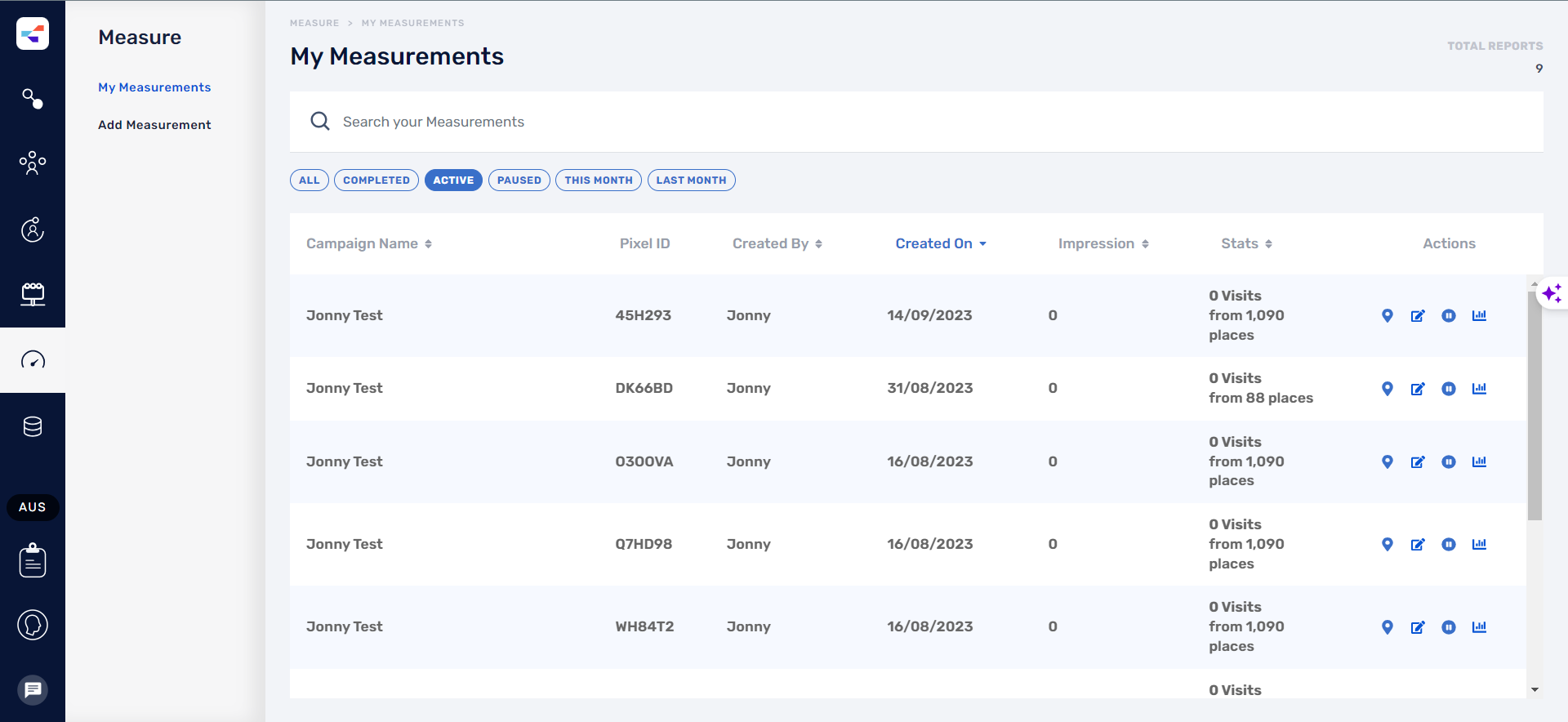View locations for pixel WH84T2

pyautogui.click(x=1388, y=627)
